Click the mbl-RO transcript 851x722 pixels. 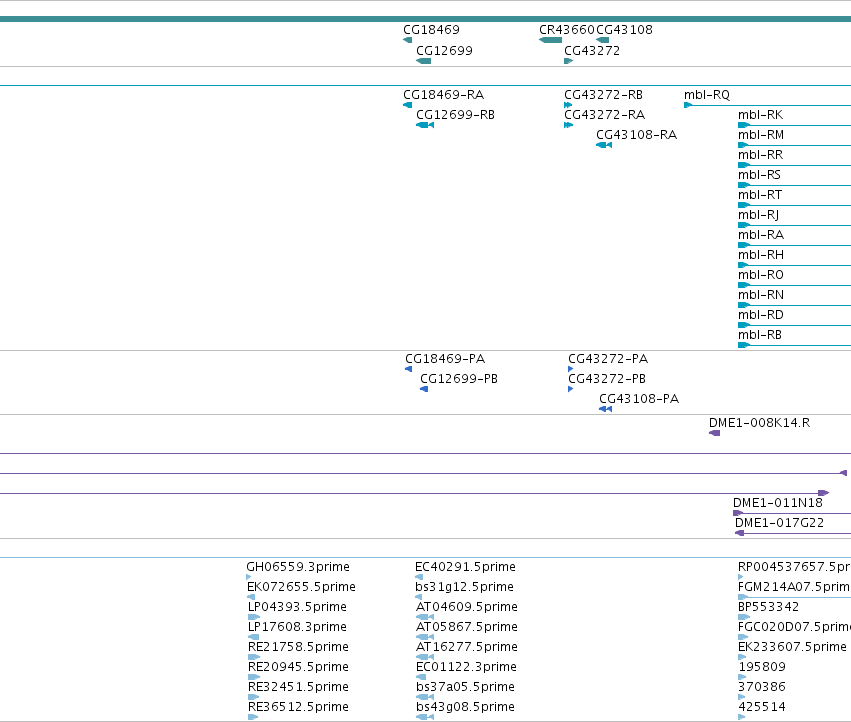click(x=761, y=275)
